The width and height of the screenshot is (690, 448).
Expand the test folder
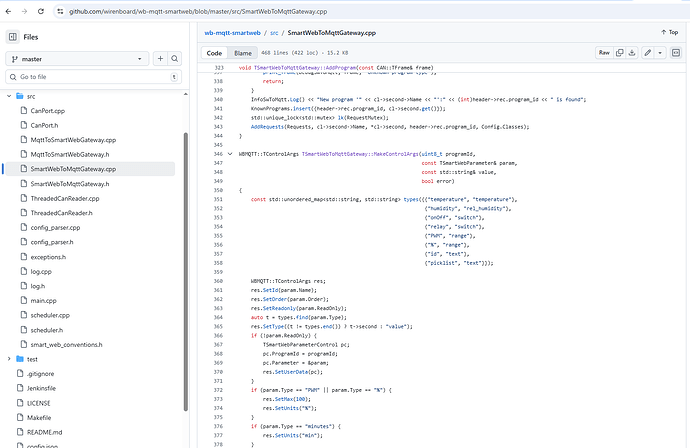(9, 359)
